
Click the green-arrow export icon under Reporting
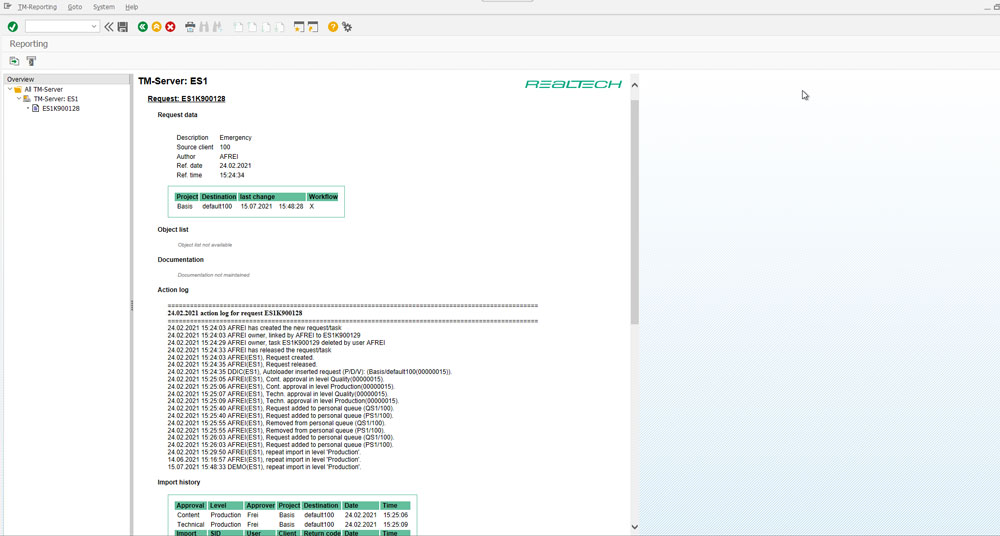pyautogui.click(x=14, y=61)
